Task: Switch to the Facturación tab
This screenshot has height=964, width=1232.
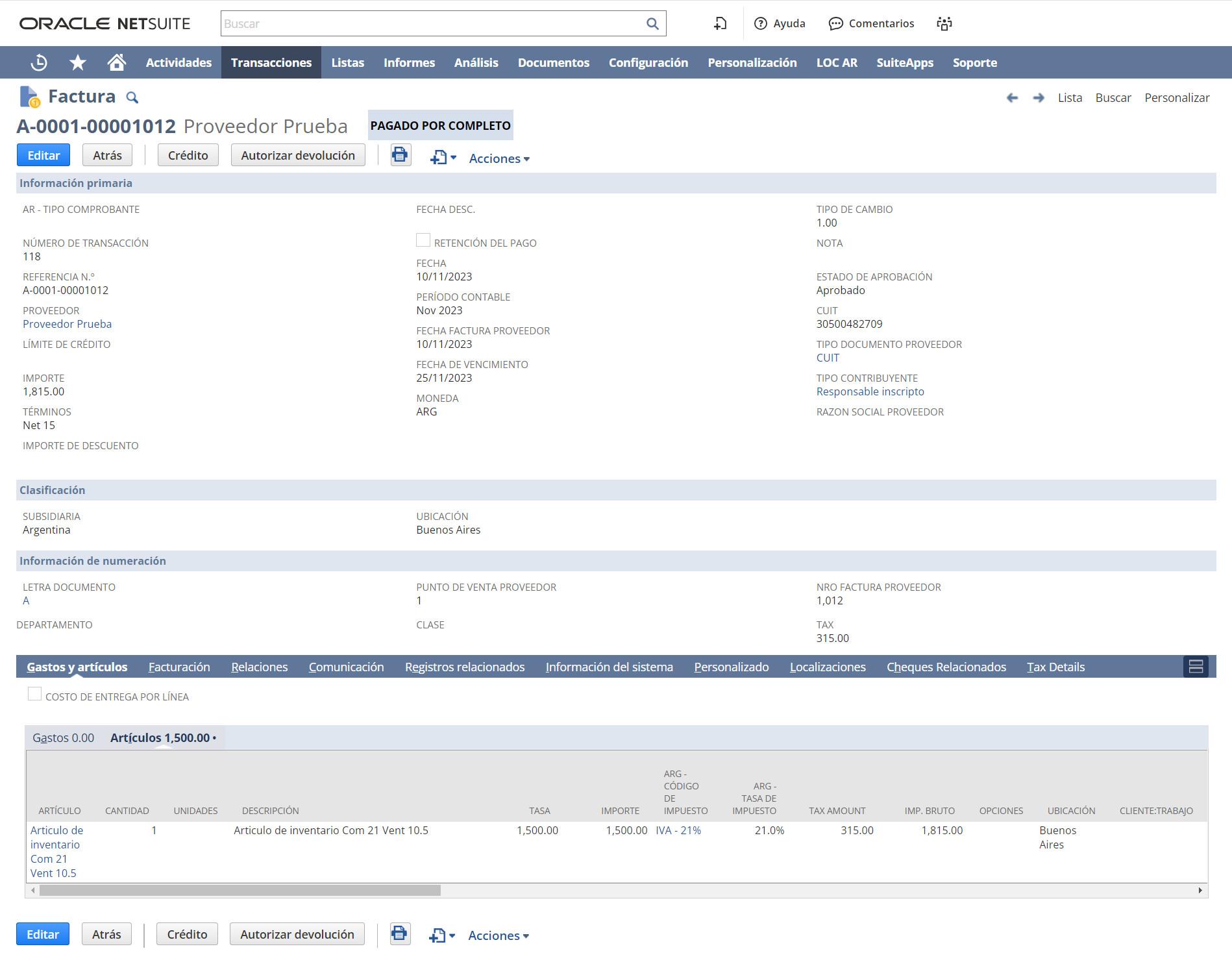Action: click(179, 667)
